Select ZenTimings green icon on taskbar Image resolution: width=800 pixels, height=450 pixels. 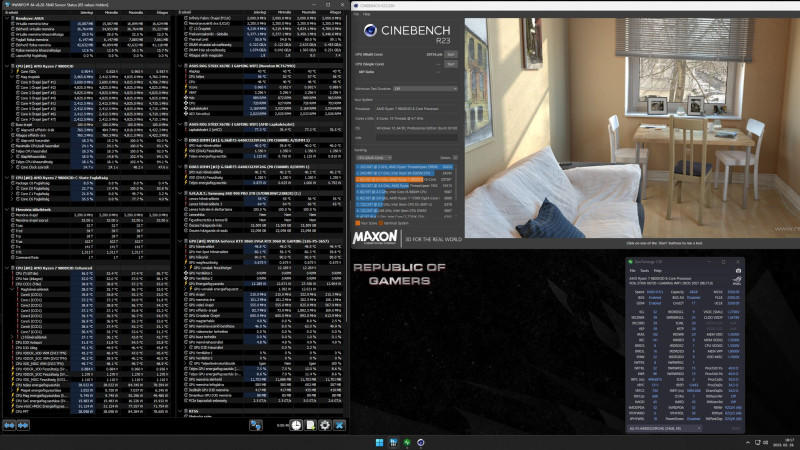coord(407,442)
